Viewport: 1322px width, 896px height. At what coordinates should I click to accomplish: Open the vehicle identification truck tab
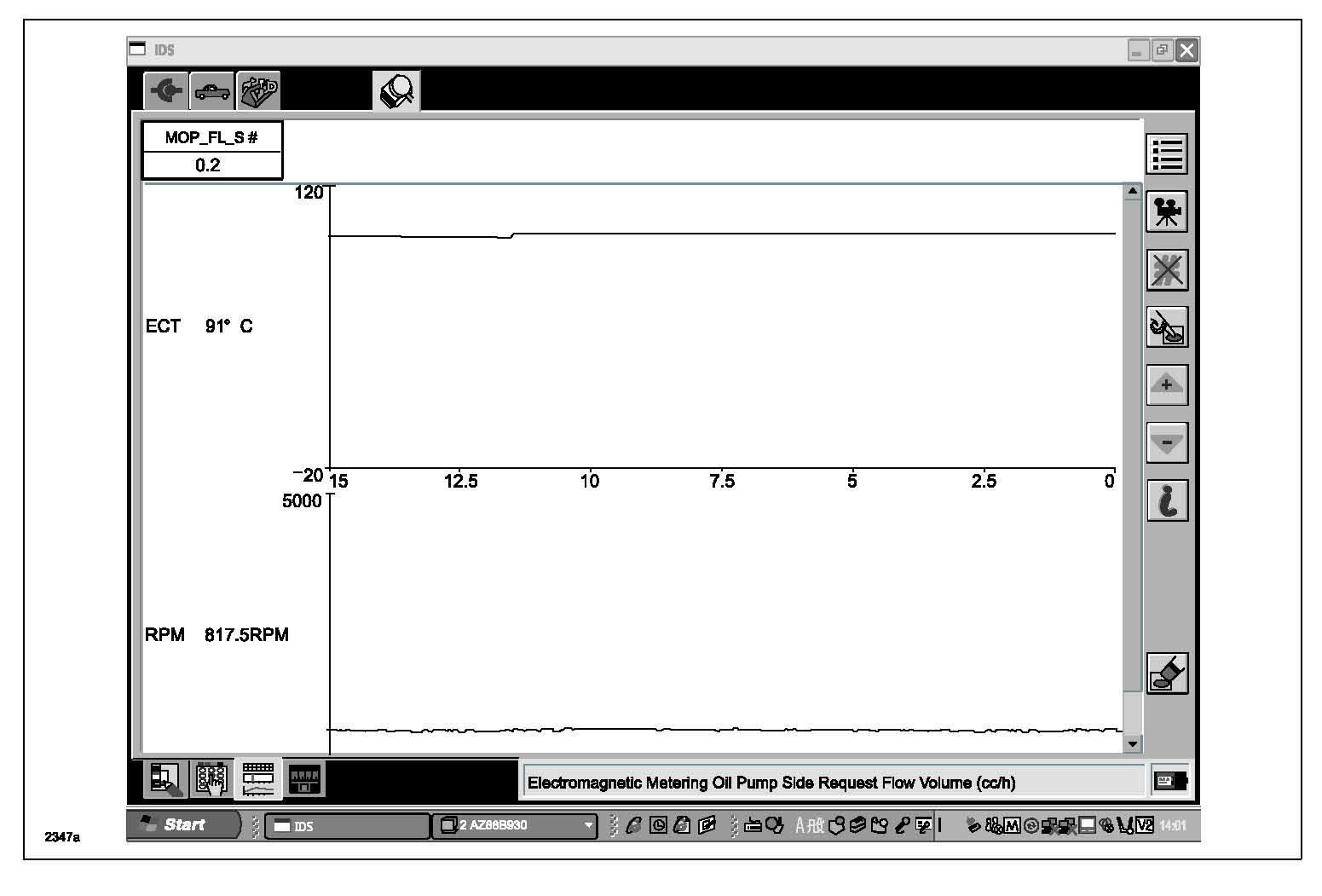tap(212, 91)
